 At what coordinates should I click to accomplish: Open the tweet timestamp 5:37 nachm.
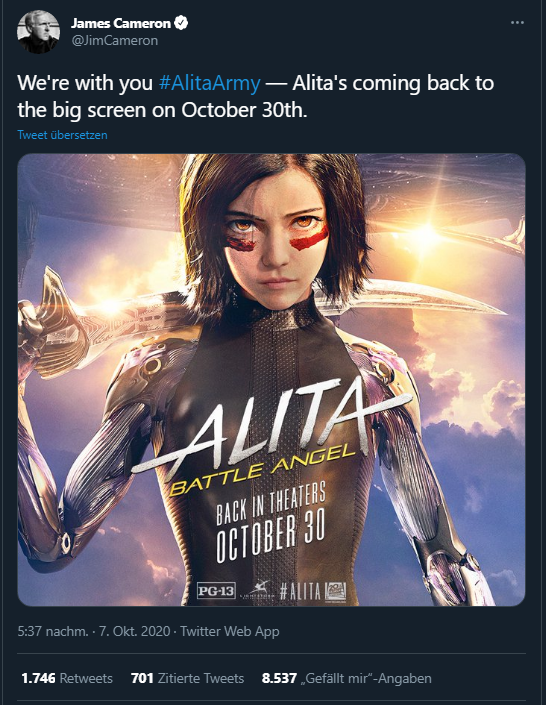click(x=53, y=631)
